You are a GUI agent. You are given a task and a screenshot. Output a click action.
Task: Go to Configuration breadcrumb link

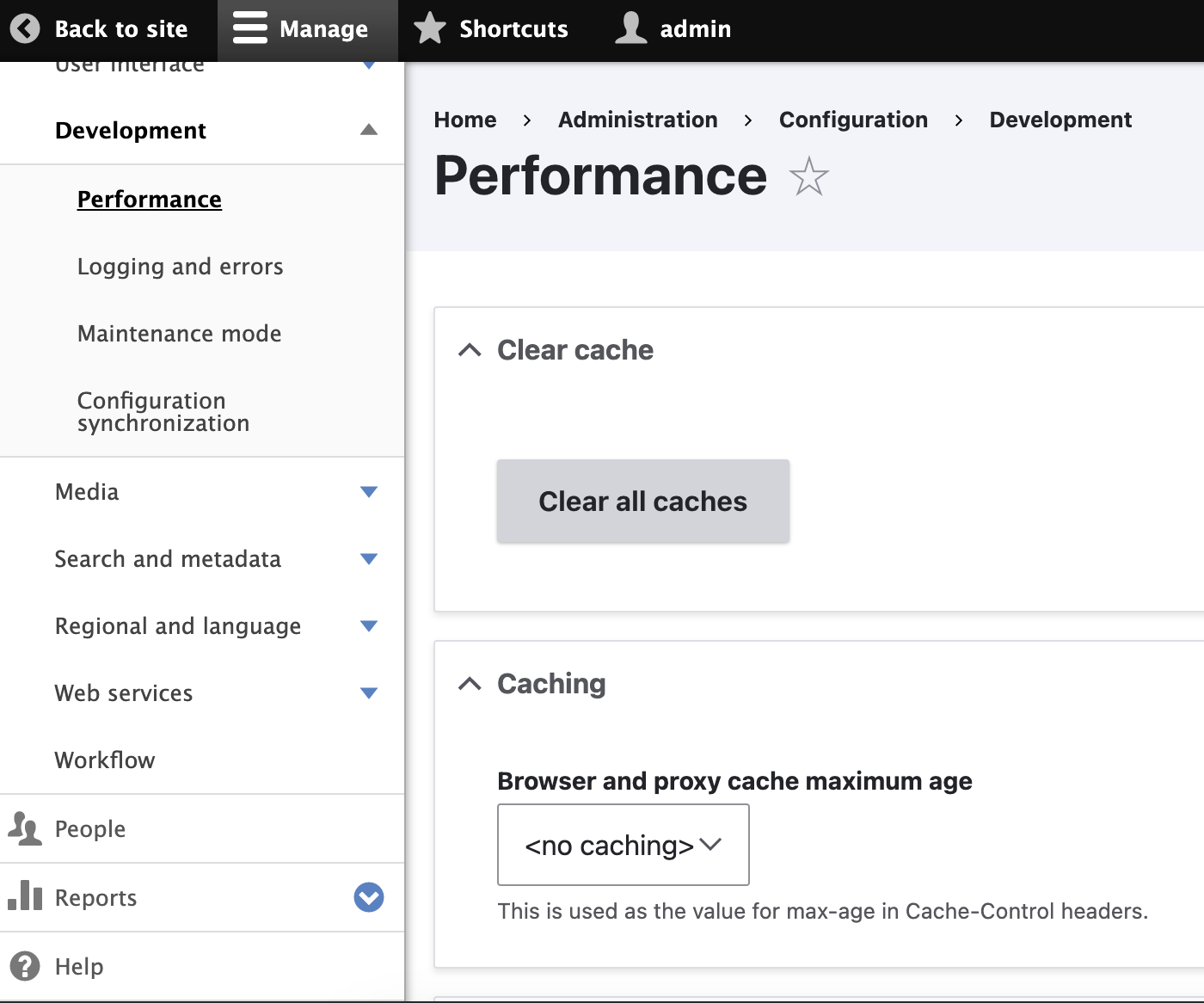(853, 120)
